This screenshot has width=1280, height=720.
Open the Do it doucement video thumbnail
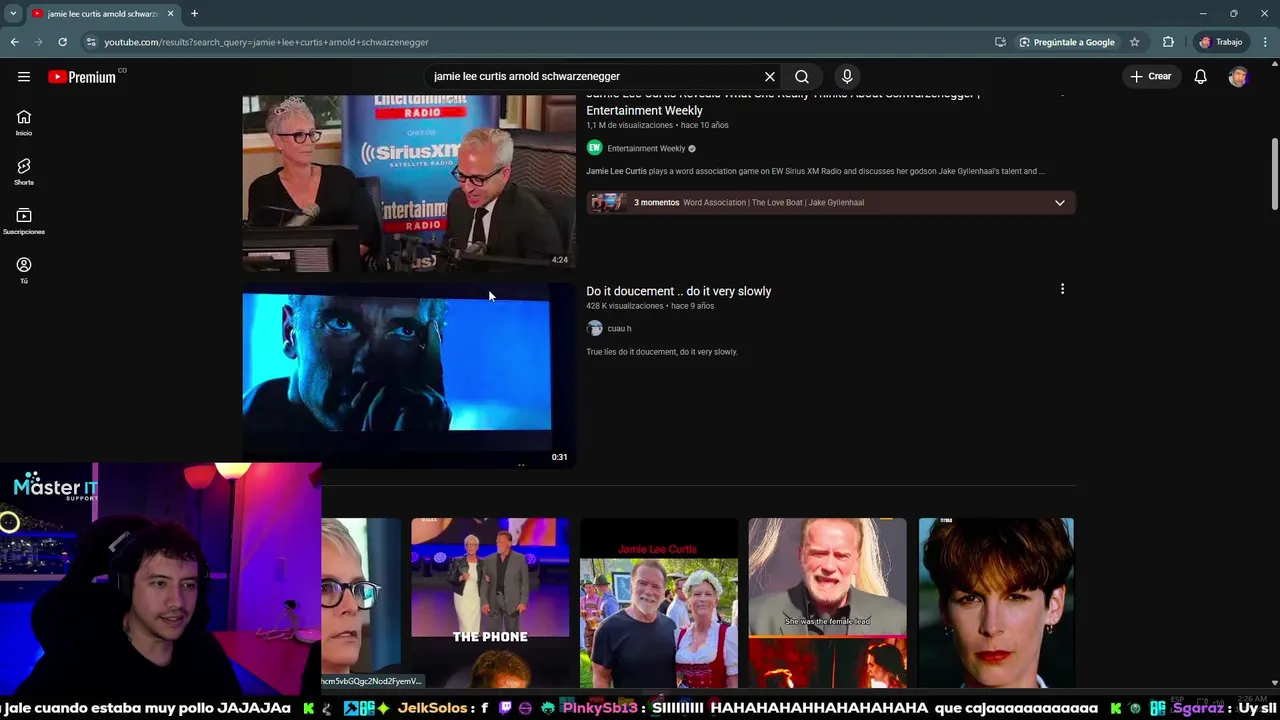pyautogui.click(x=409, y=375)
